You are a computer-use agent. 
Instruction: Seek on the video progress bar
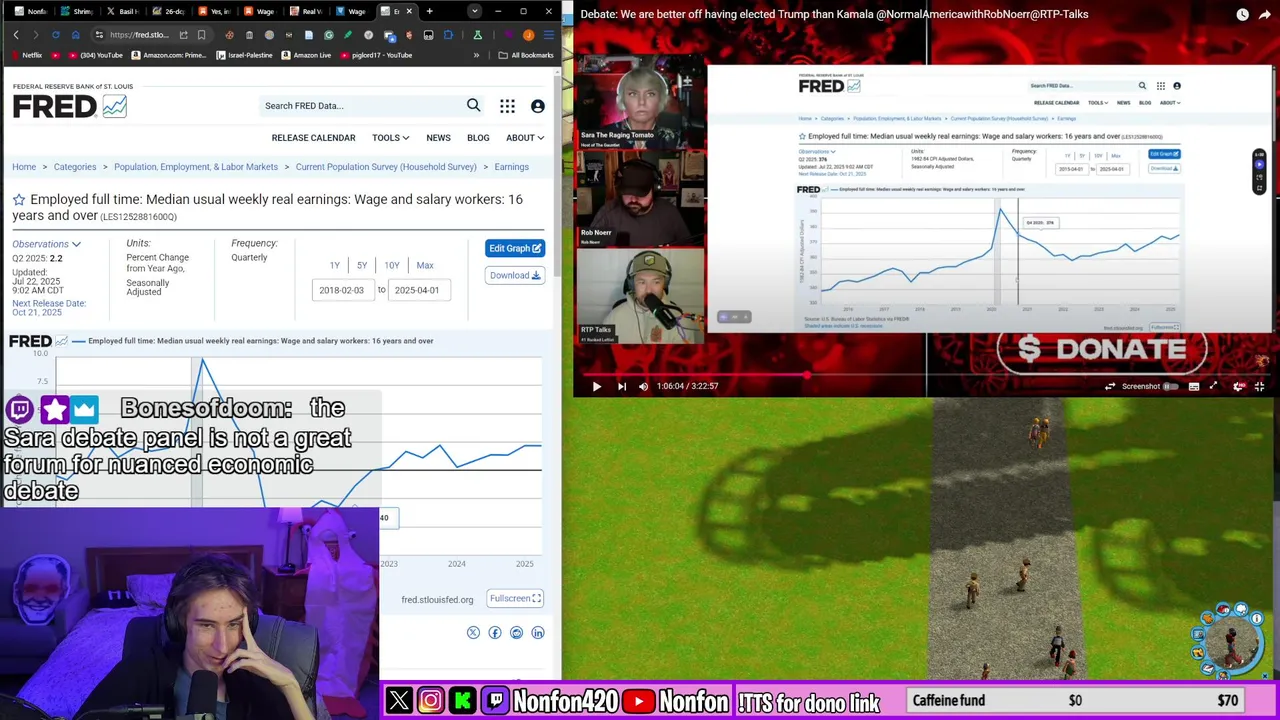(921, 375)
